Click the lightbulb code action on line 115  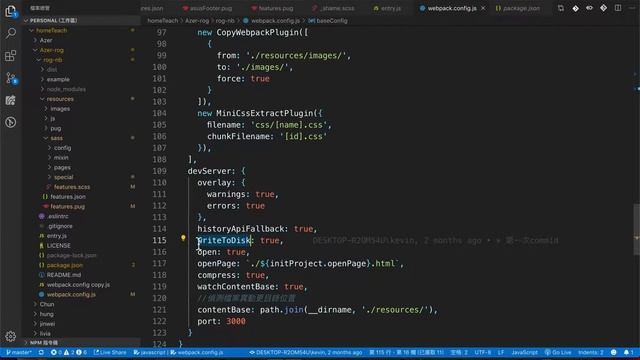pyautogui.click(x=183, y=238)
